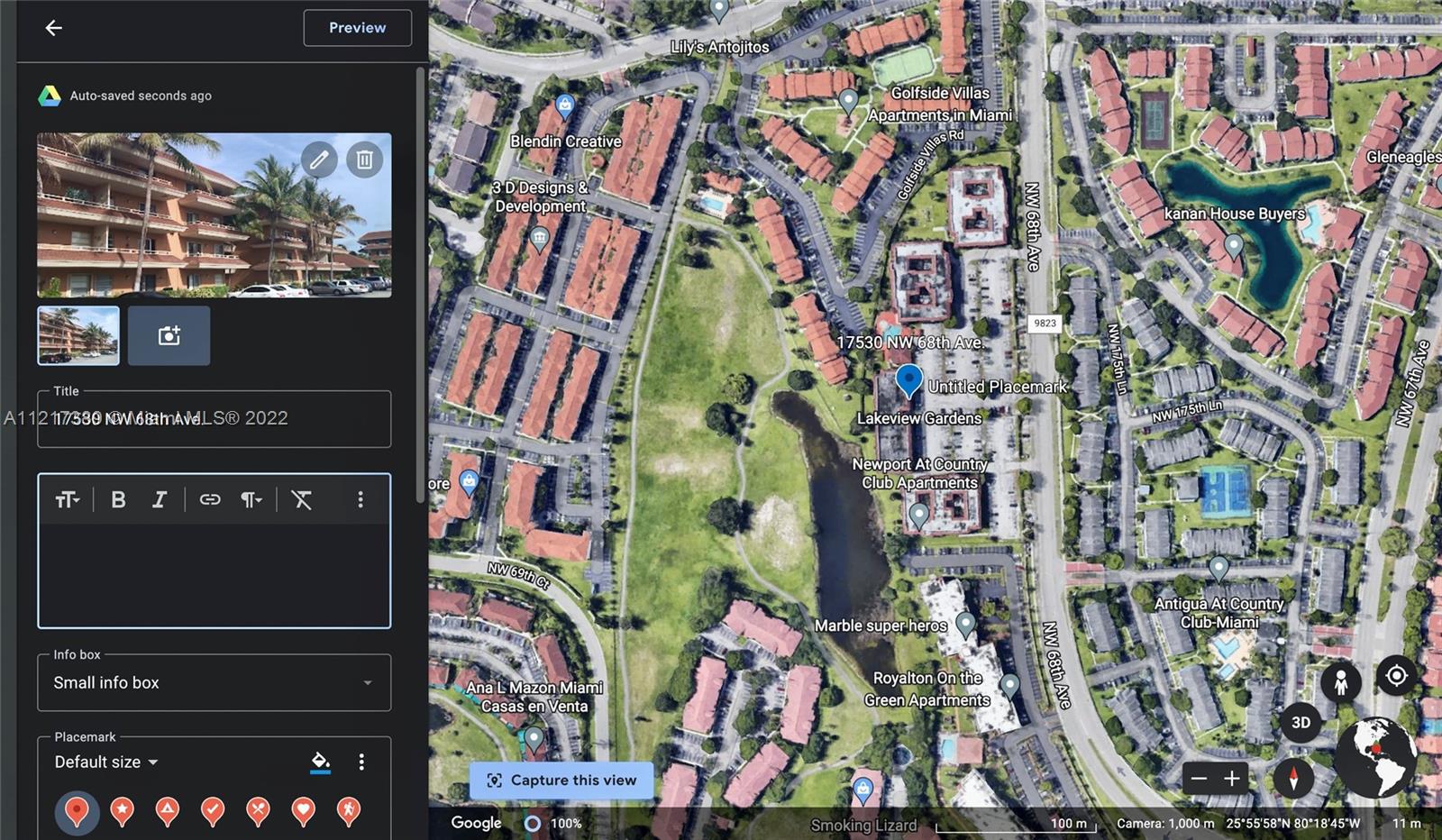
Task: Select the heart pin placemark icon
Action: [x=303, y=811]
